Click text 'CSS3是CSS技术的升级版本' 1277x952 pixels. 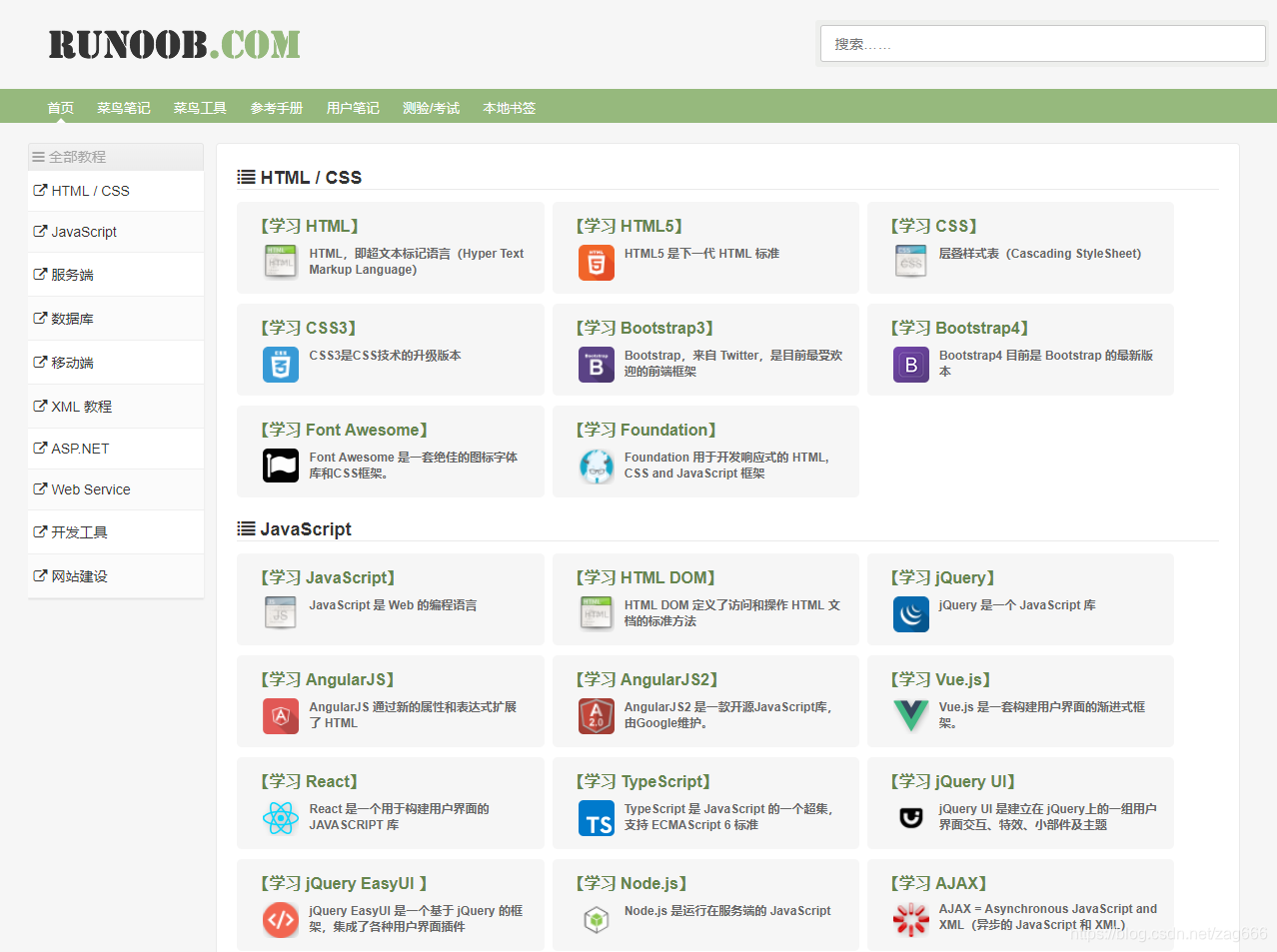click(x=385, y=356)
